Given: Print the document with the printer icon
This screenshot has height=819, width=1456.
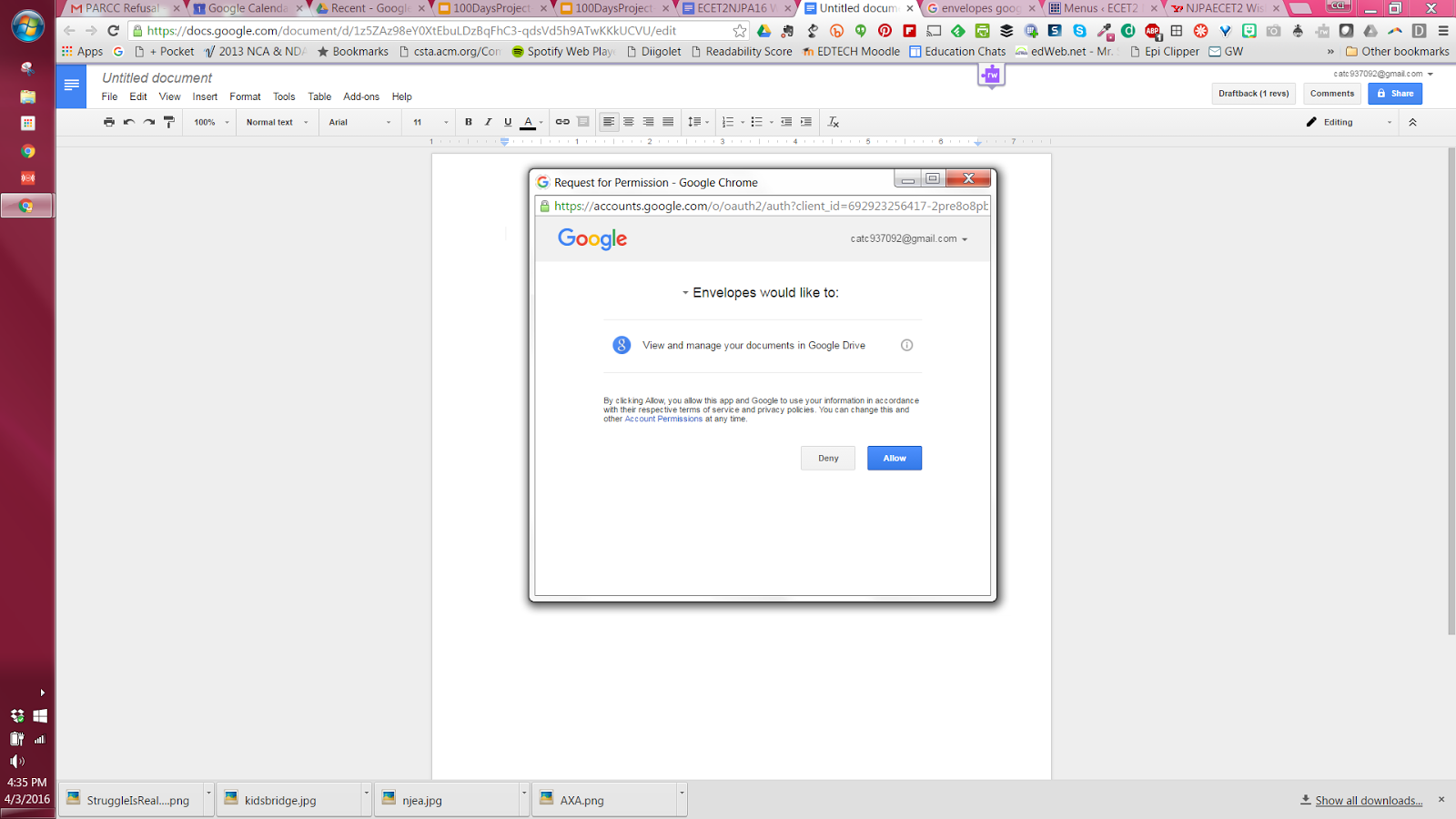Looking at the screenshot, I should (109, 122).
